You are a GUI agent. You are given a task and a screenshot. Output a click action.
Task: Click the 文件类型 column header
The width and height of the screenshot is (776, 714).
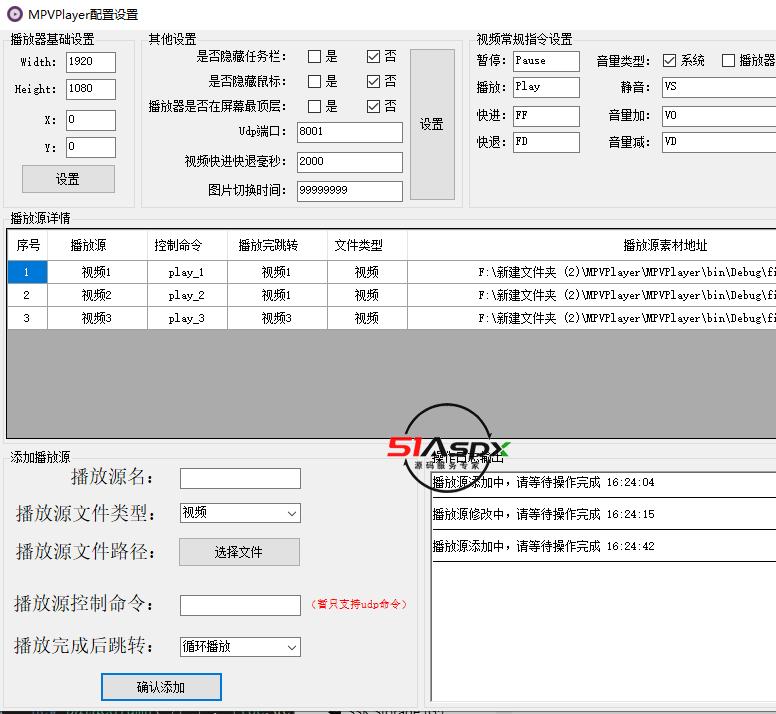pos(367,245)
